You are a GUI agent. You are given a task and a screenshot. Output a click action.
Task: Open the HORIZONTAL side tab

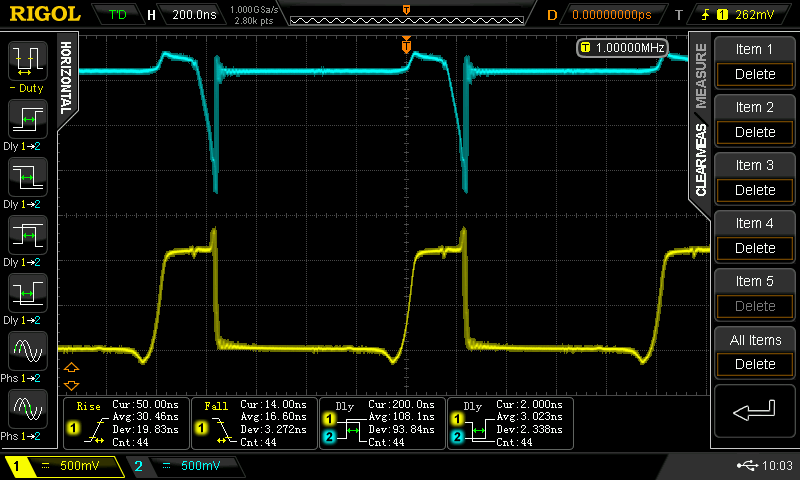[66, 78]
